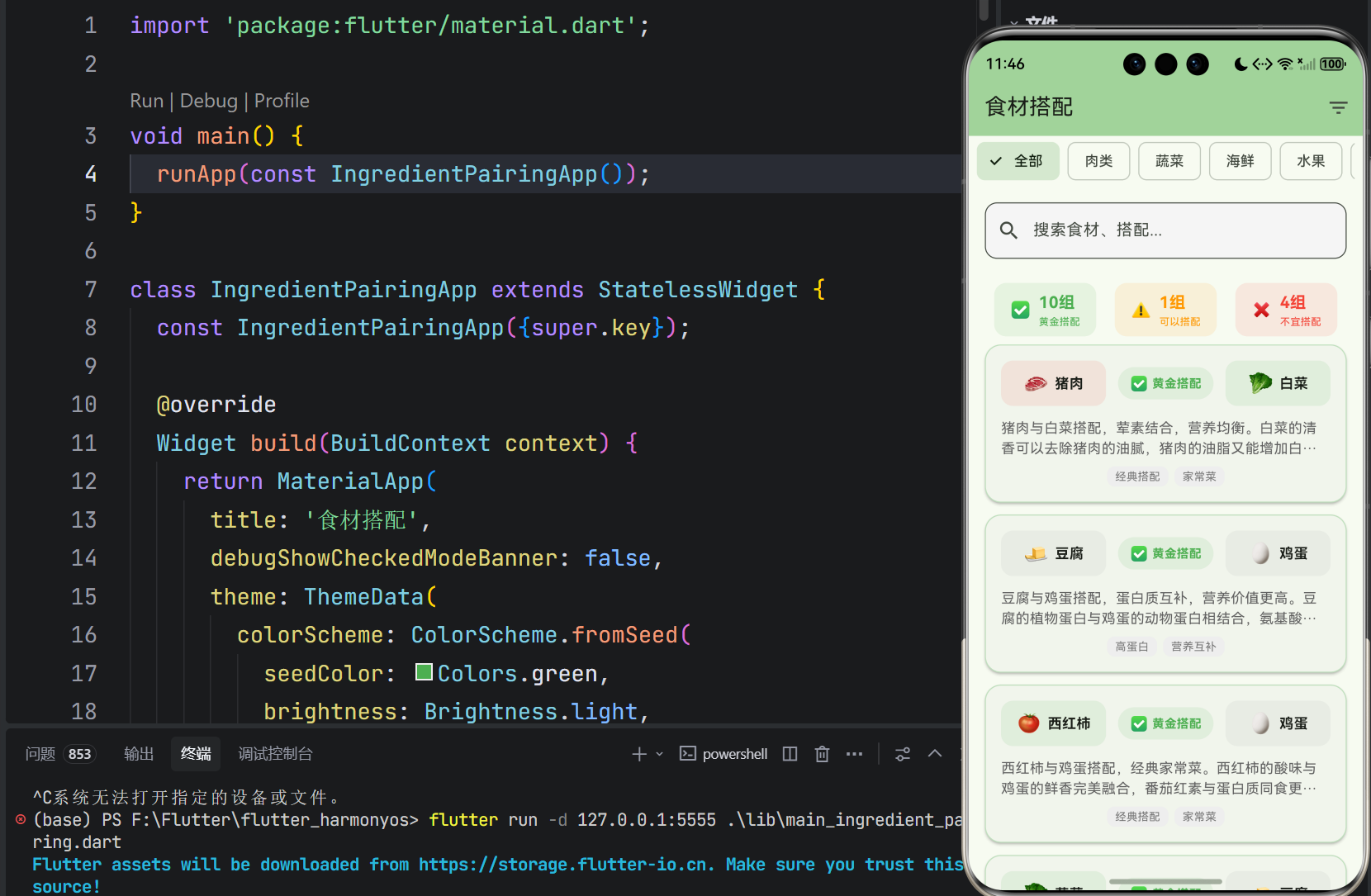The width and height of the screenshot is (1371, 896).
Task: Add a new terminal with the plus icon
Action: [x=638, y=754]
